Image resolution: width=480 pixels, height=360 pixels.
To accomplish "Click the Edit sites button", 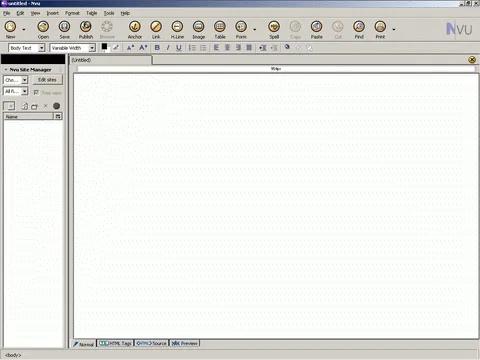I will (47, 80).
